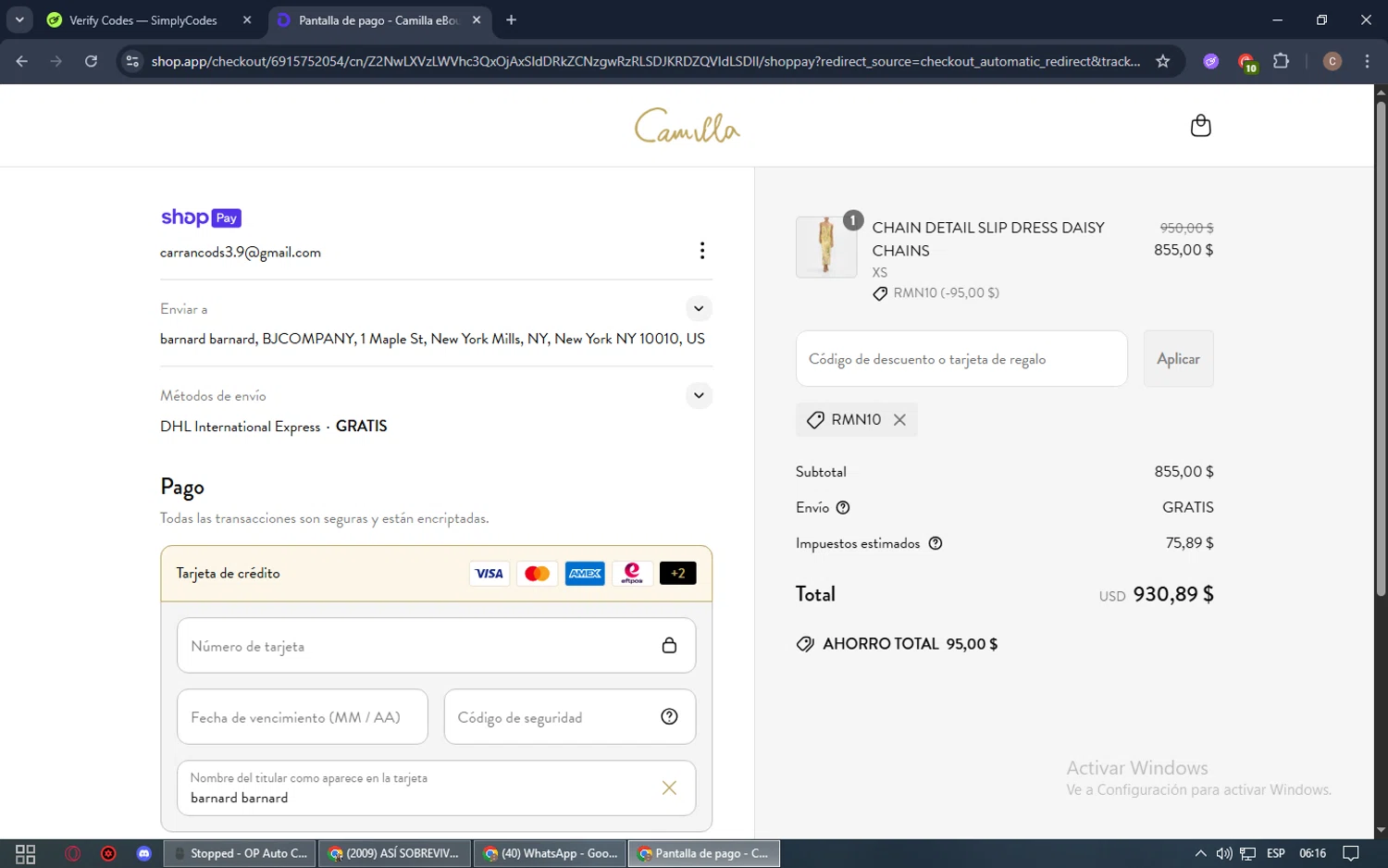
Task: Click the purple extension icon in toolbar
Action: [1210, 61]
